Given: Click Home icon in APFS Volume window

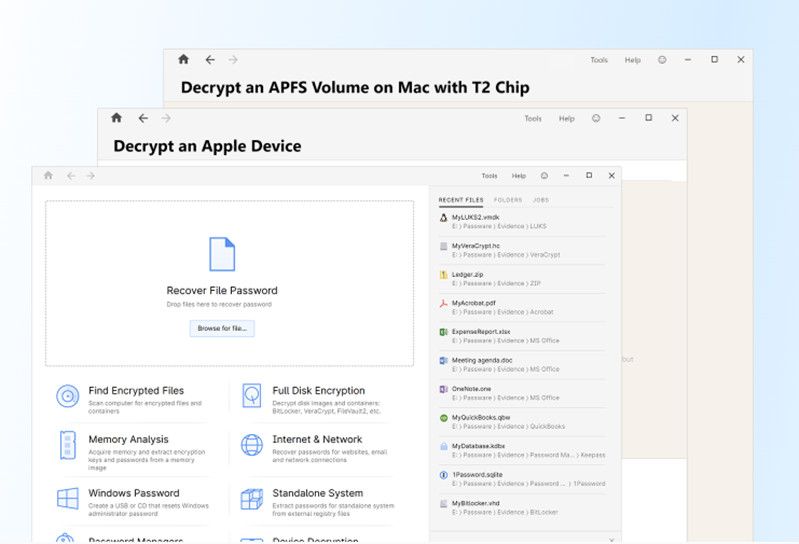Looking at the screenshot, I should click(x=183, y=60).
